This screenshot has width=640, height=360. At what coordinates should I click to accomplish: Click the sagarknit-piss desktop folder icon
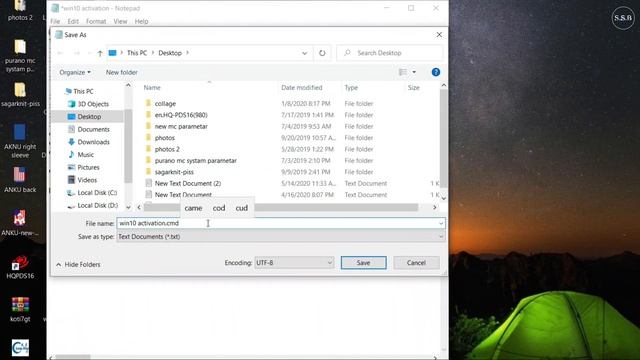point(20,95)
